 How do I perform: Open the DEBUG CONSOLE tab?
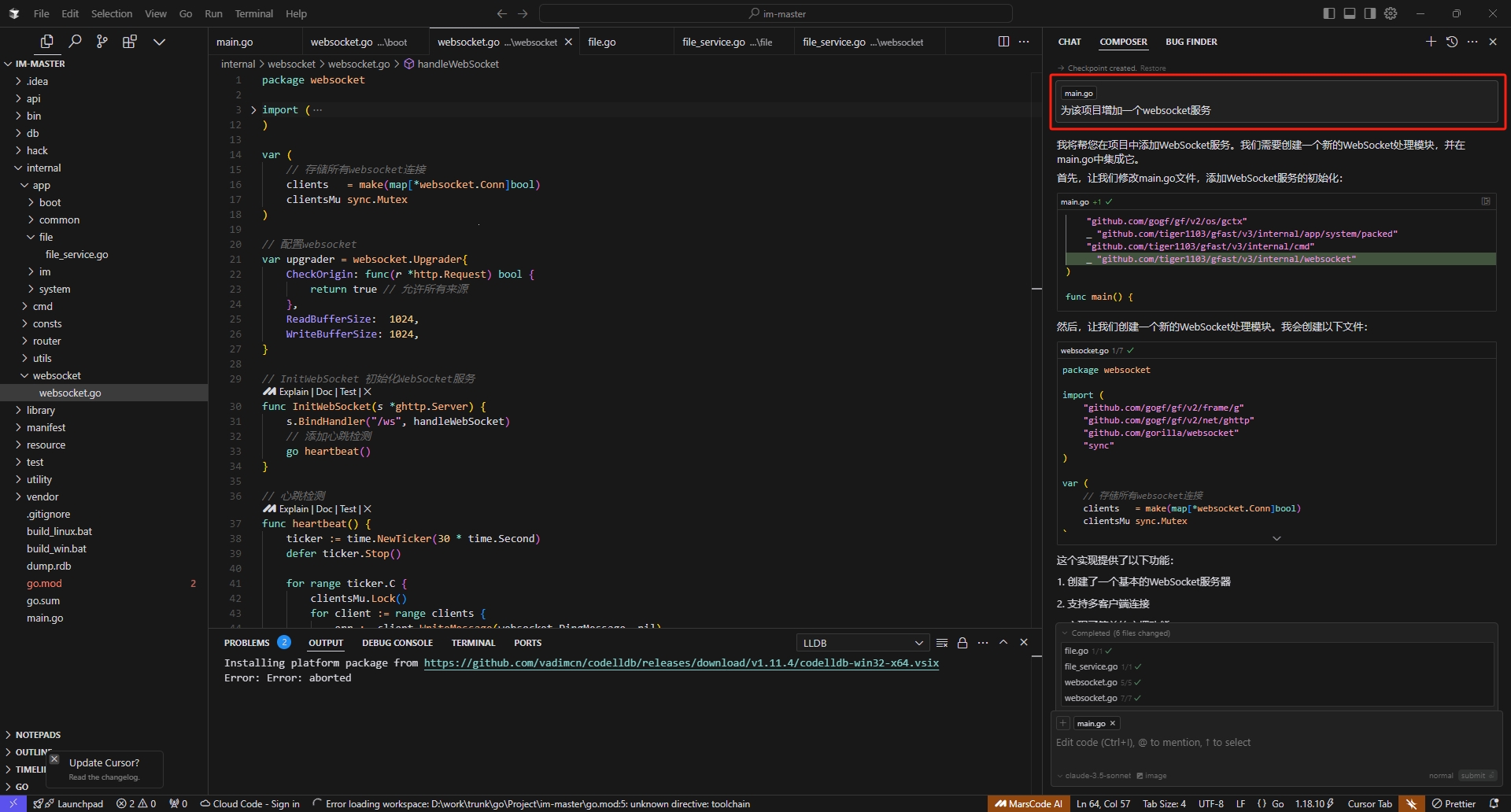point(397,643)
